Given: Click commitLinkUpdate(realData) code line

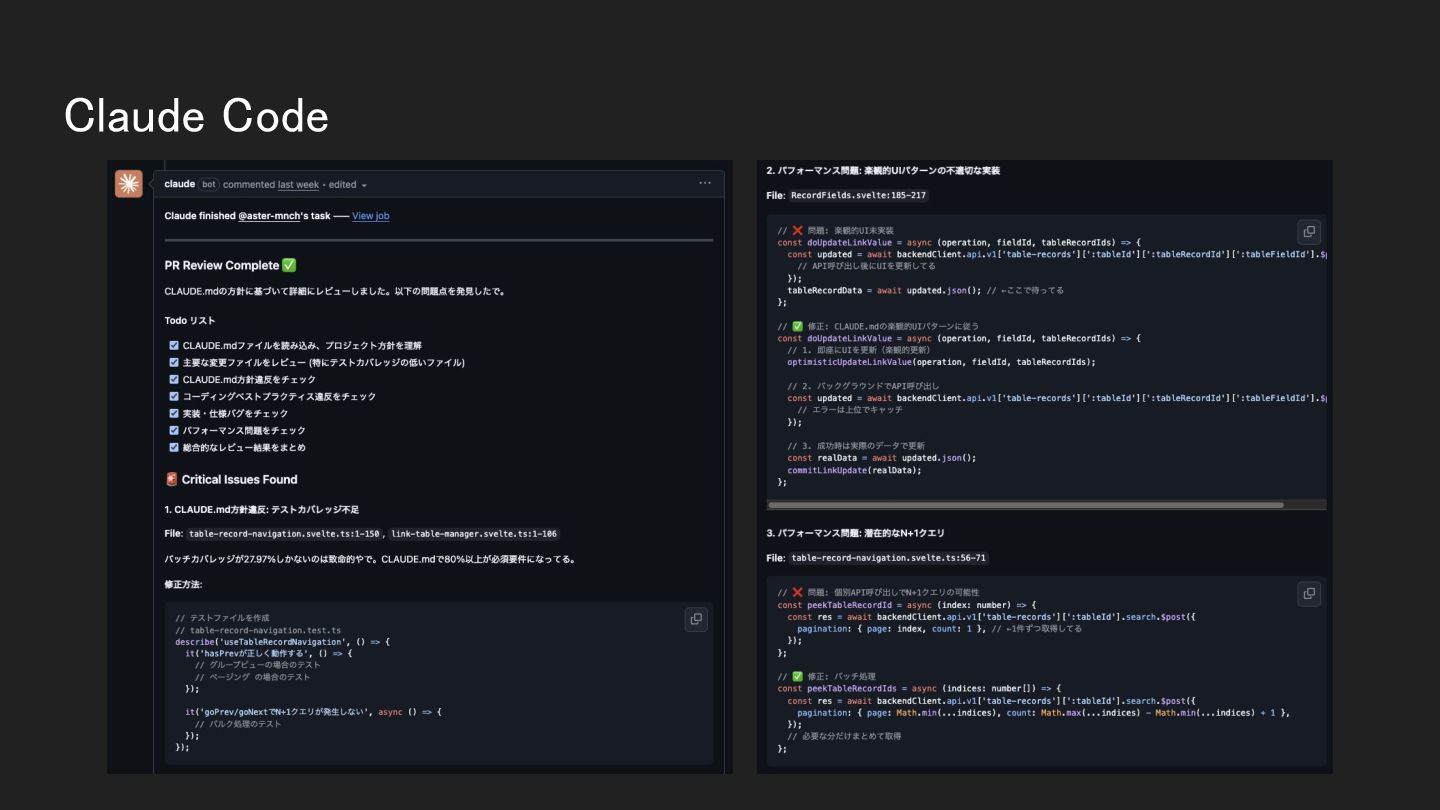Looking at the screenshot, I should pos(854,470).
